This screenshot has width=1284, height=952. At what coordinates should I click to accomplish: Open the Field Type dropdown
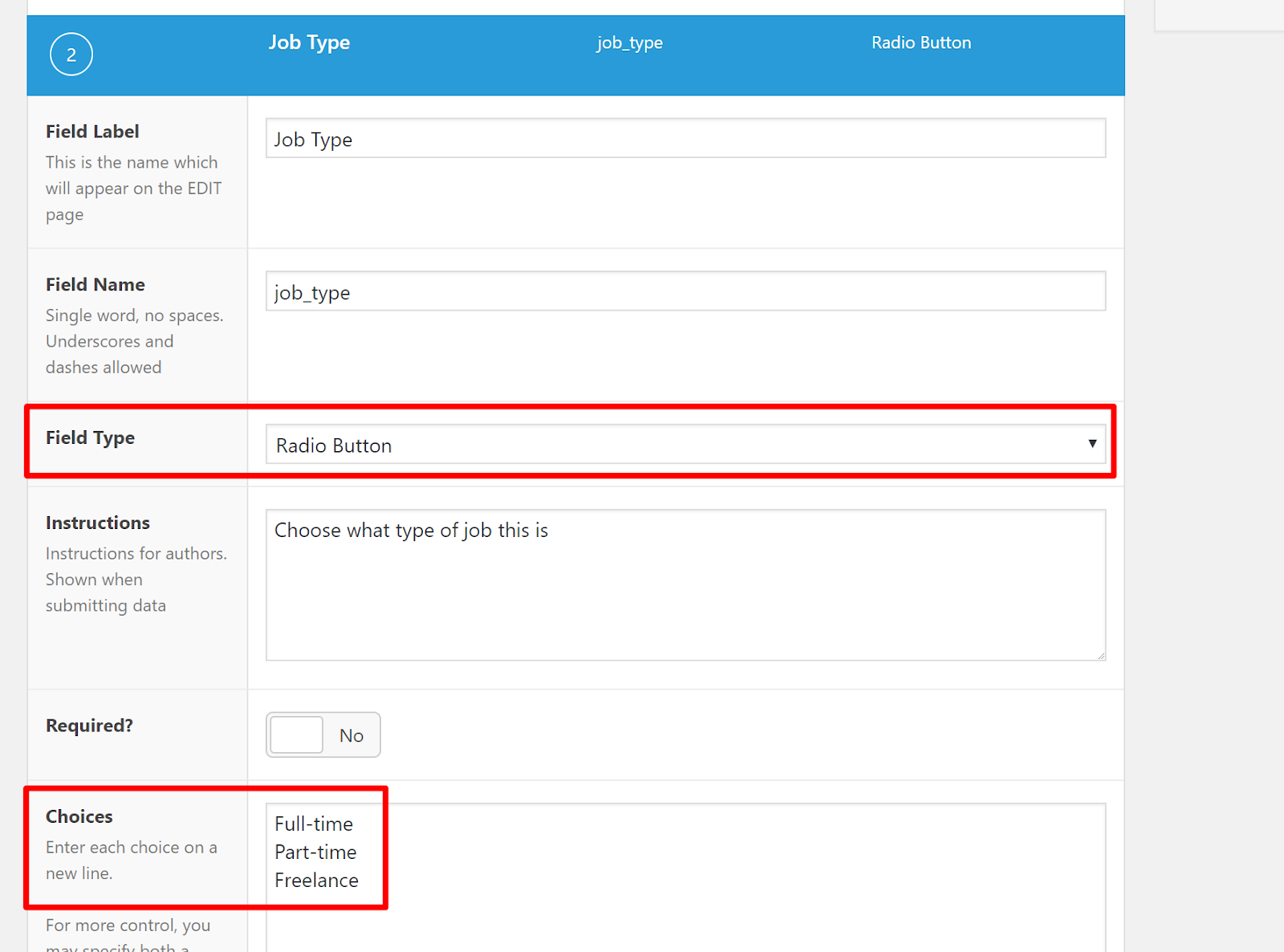[x=685, y=445]
